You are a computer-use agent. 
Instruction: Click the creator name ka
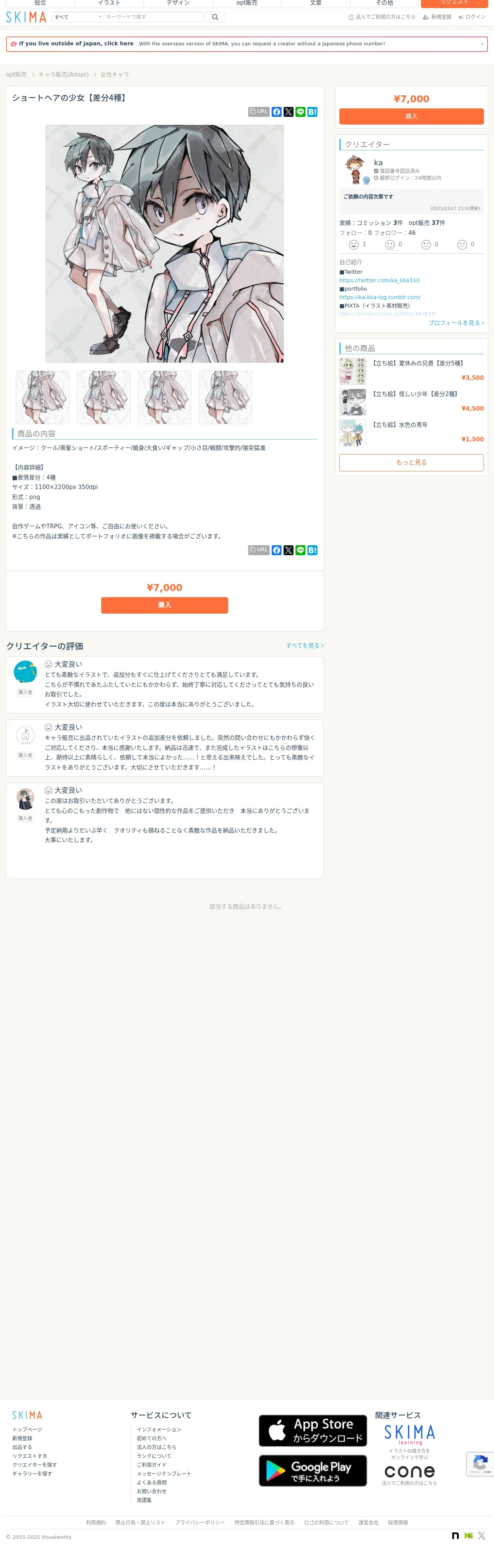point(378,163)
